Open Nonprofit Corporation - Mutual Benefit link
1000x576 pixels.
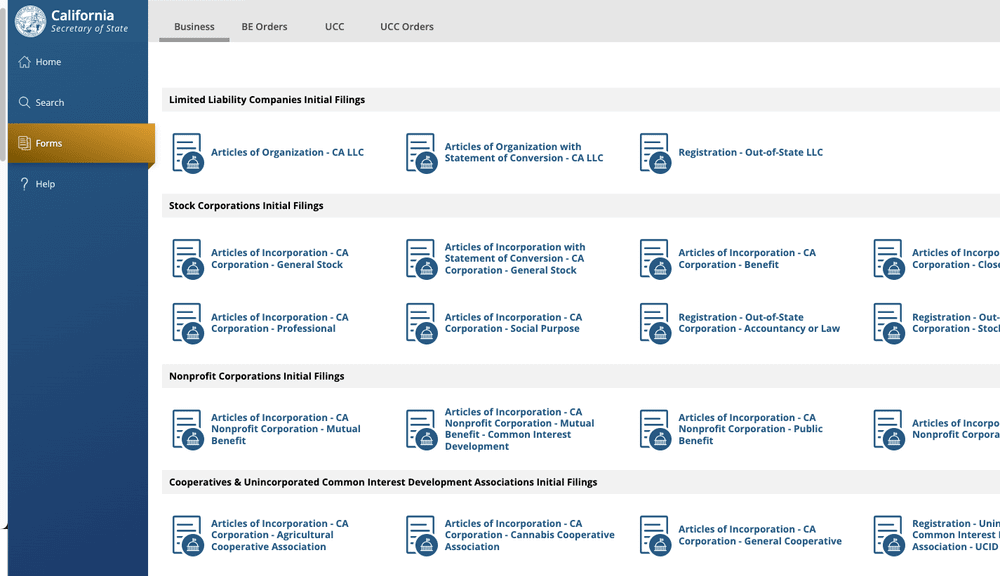[x=286, y=429]
